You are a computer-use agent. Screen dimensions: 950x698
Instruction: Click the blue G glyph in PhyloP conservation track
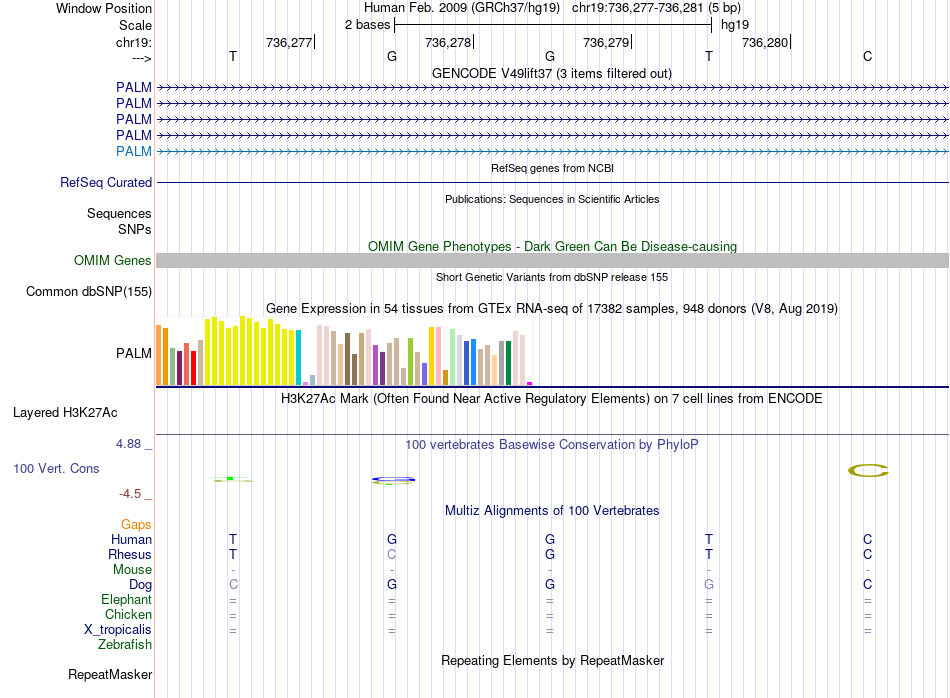[x=393, y=480]
